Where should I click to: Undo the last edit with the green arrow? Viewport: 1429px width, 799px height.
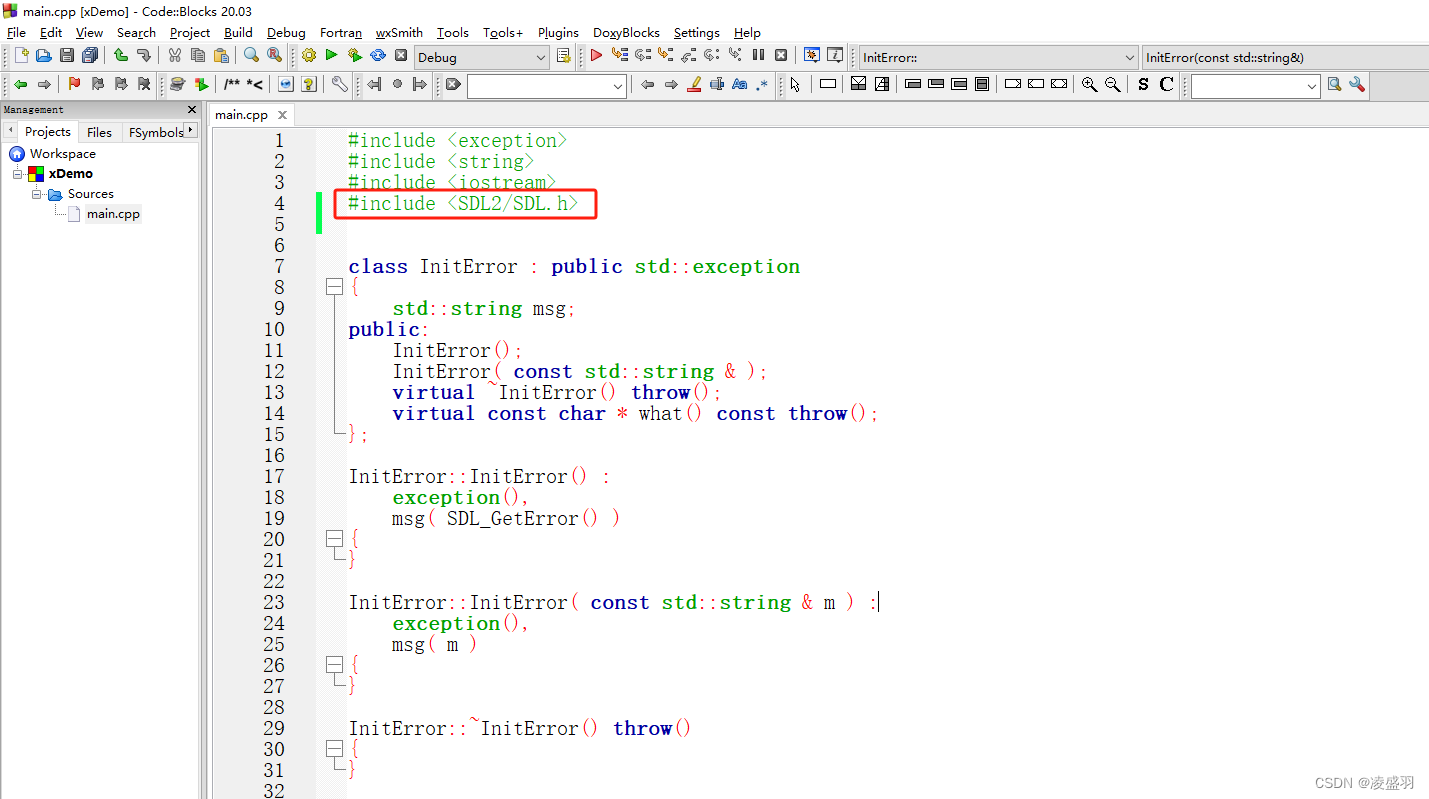pyautogui.click(x=121, y=56)
